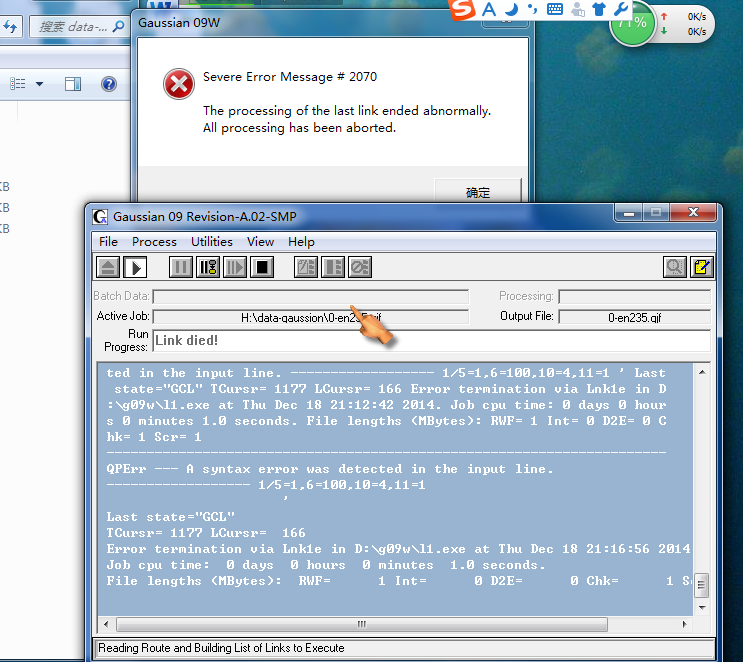Toggle the Explorer preview pane icon
This screenshot has width=743, height=662.
pos(73,84)
